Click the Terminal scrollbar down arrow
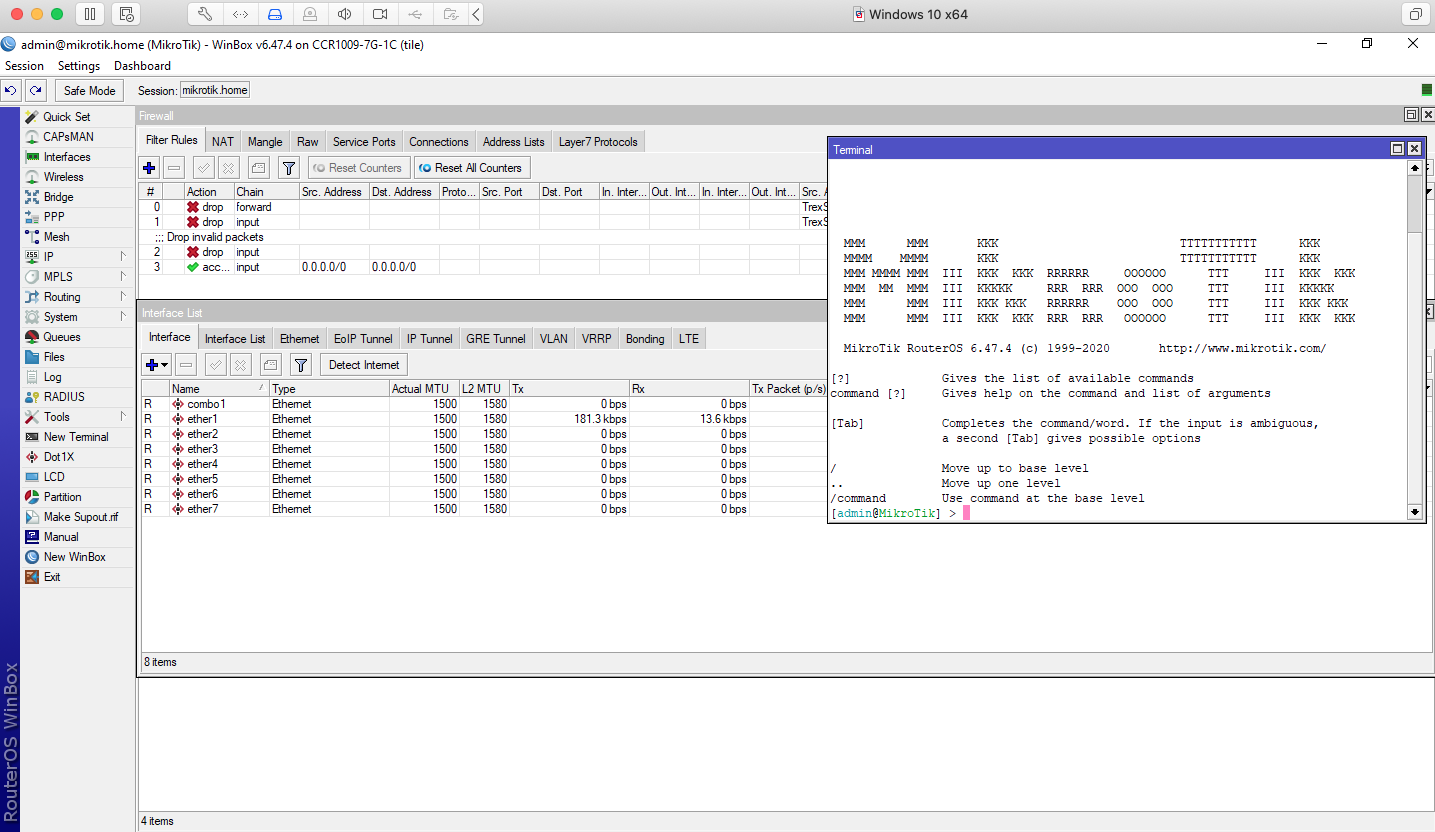This screenshot has height=832, width=1435. pos(1415,512)
